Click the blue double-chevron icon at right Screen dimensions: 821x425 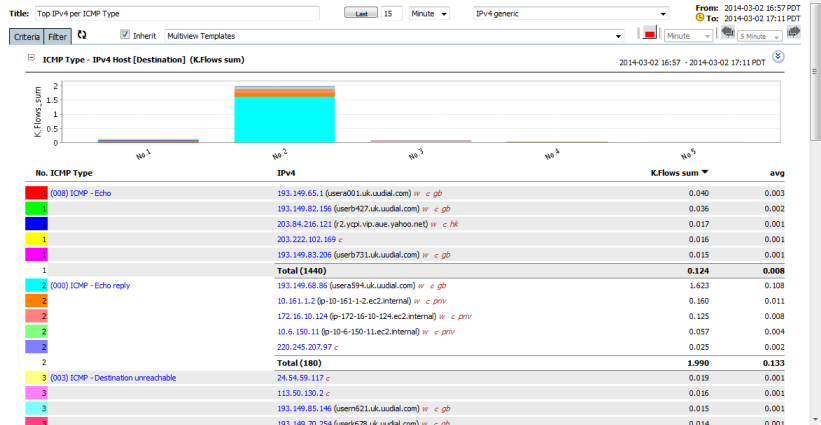pyautogui.click(x=778, y=56)
